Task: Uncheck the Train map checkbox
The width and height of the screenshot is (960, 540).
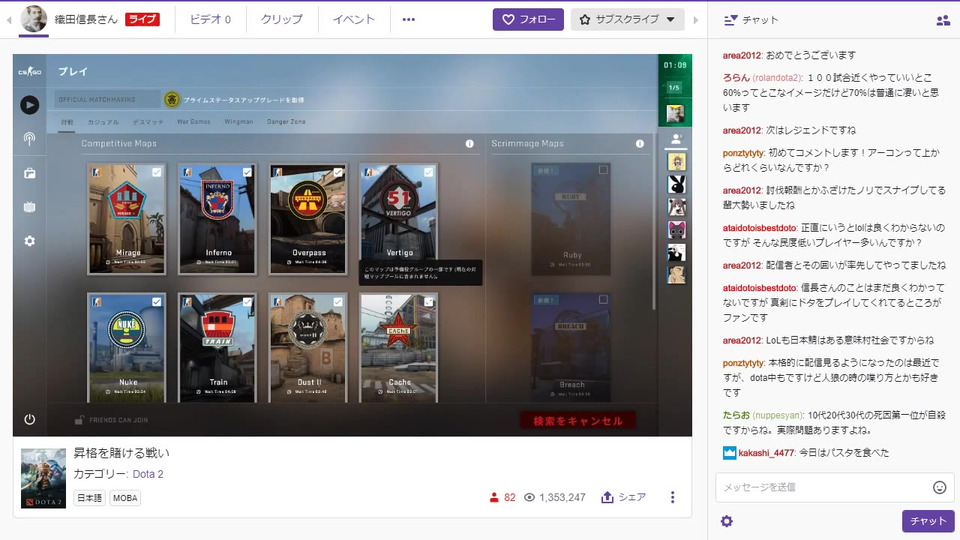Action: click(247, 302)
